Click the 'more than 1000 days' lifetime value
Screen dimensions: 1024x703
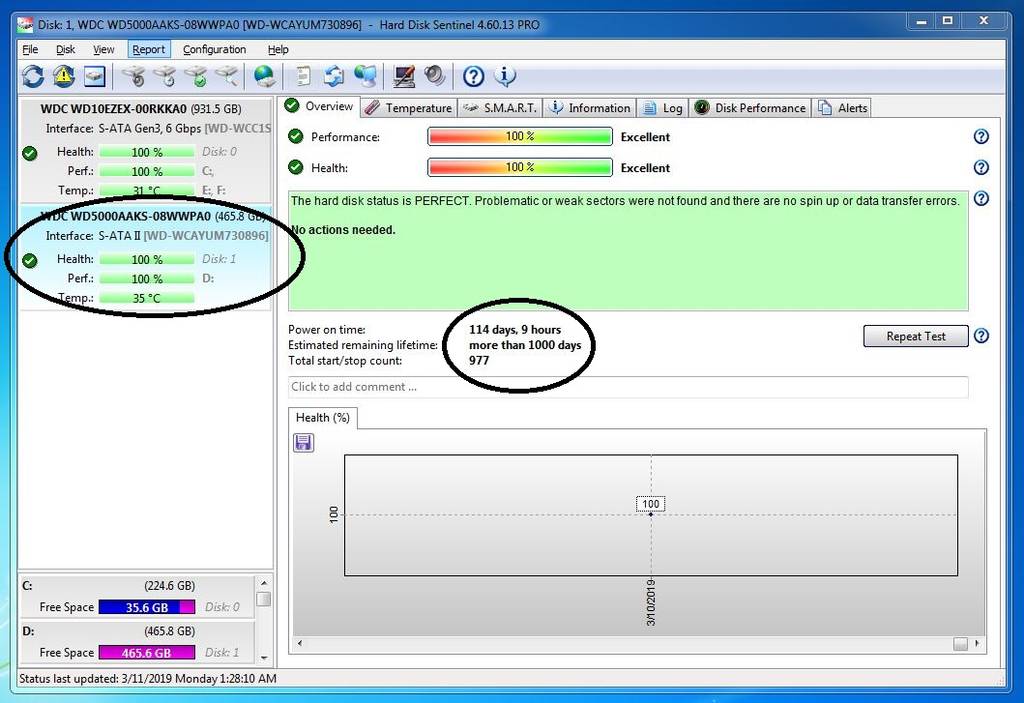525,345
